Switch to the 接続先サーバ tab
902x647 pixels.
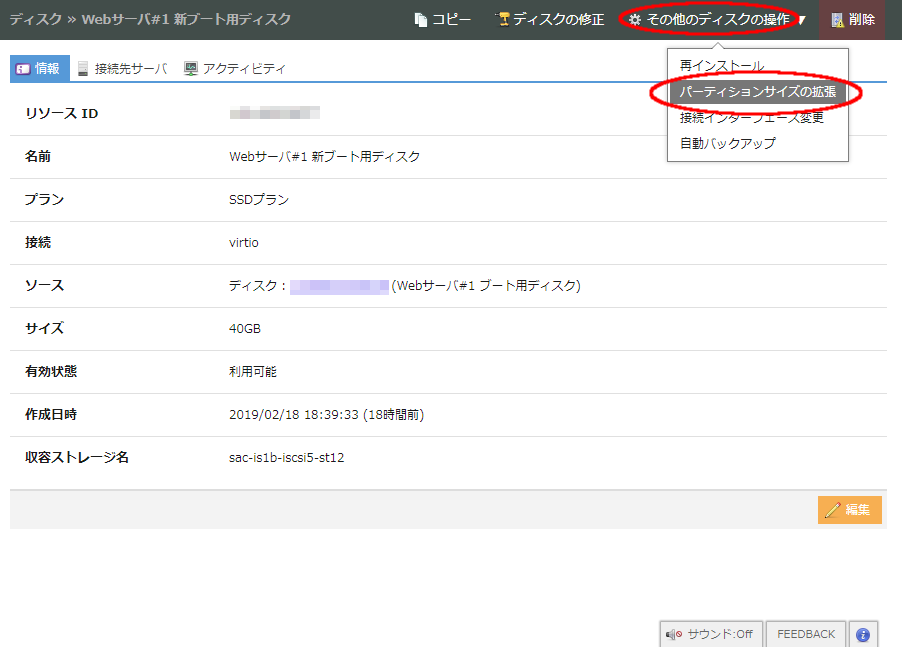click(x=130, y=69)
